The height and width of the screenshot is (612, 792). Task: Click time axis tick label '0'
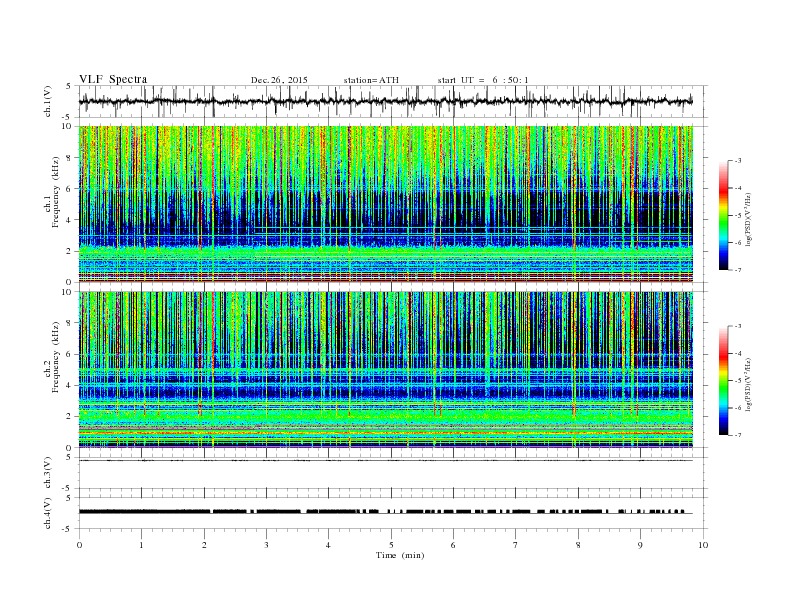(79, 545)
